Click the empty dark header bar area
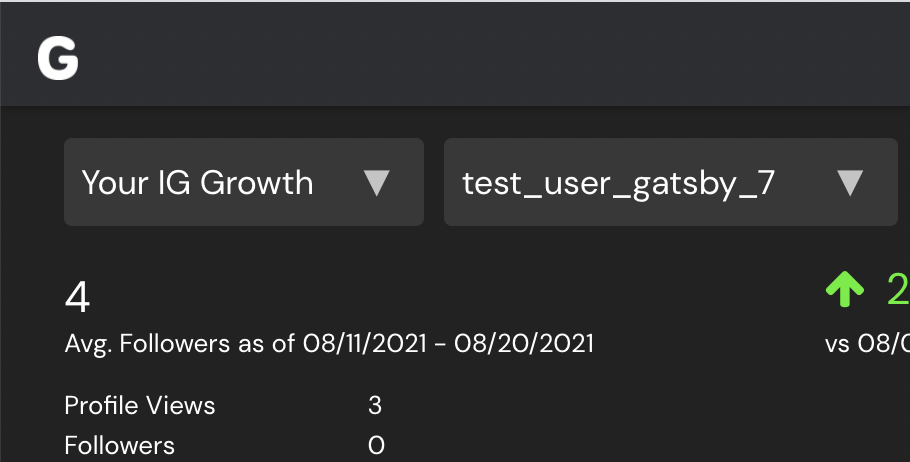 pos(493,53)
